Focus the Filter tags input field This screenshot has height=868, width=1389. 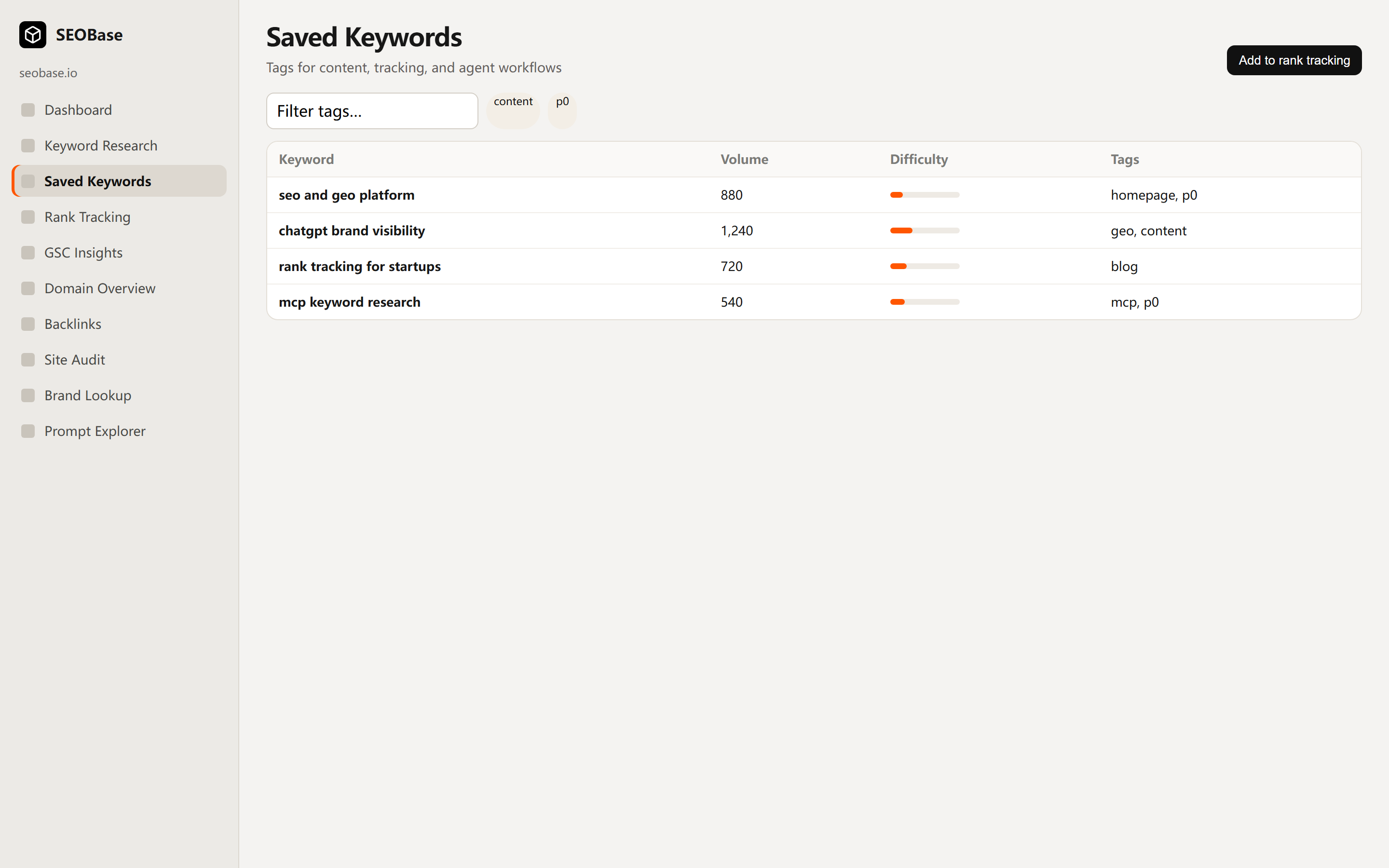(372, 111)
